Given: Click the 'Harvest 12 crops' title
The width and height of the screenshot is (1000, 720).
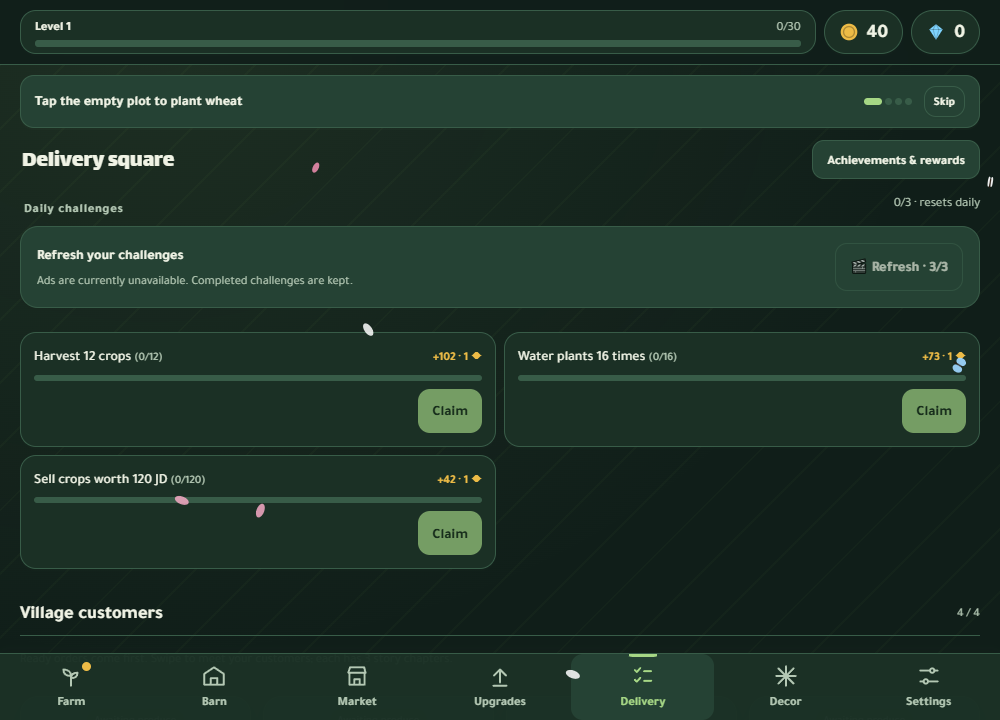Looking at the screenshot, I should (x=82, y=356).
